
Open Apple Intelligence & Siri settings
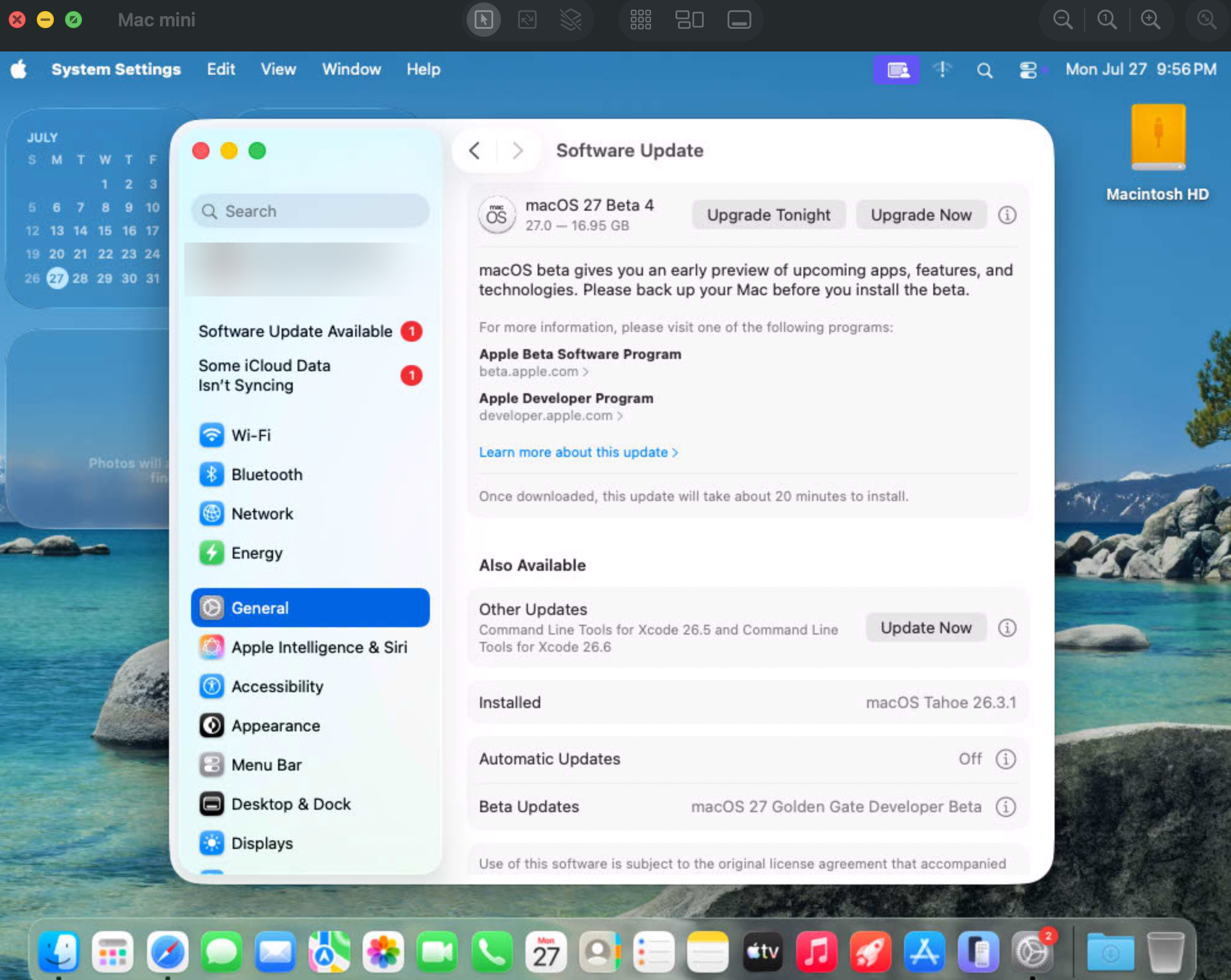pos(310,647)
